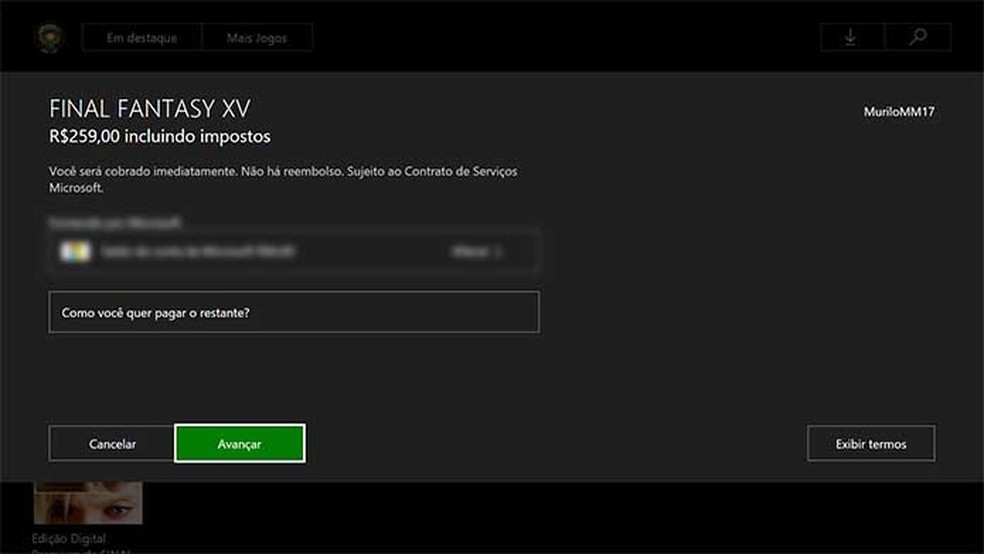
Task: Open the blurred Microsoft account balance payment row
Action: pos(294,252)
